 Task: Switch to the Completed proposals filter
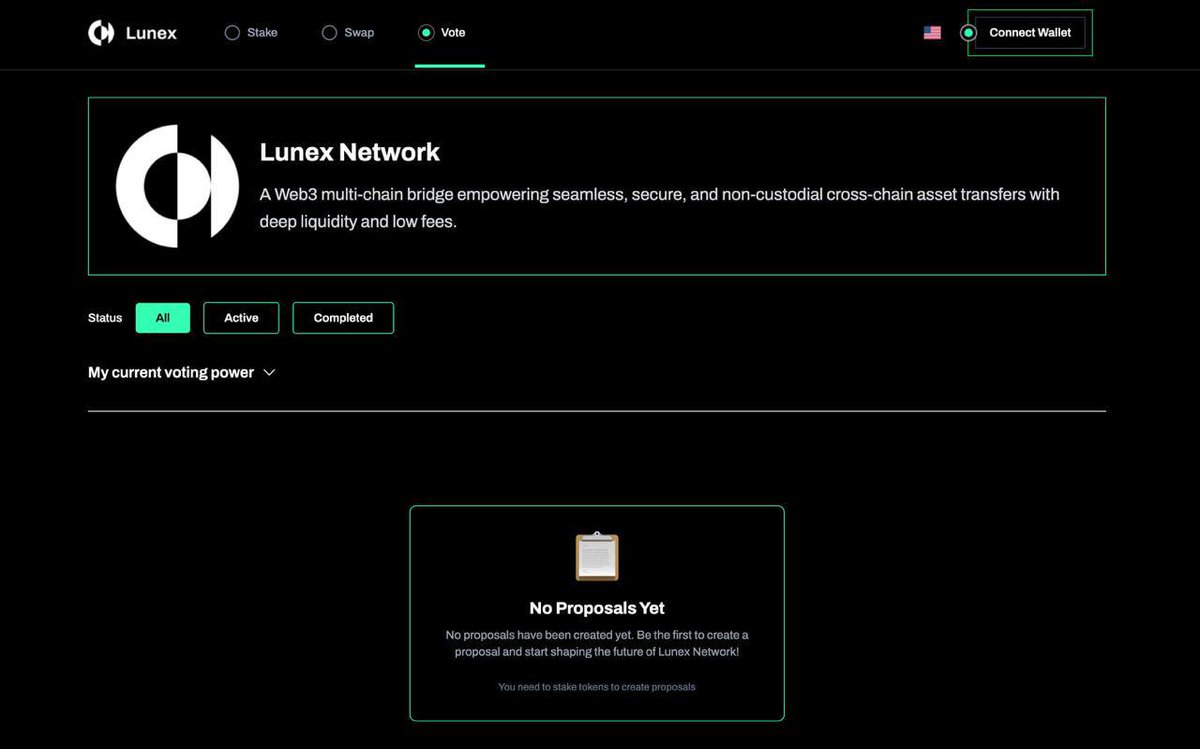(x=343, y=317)
